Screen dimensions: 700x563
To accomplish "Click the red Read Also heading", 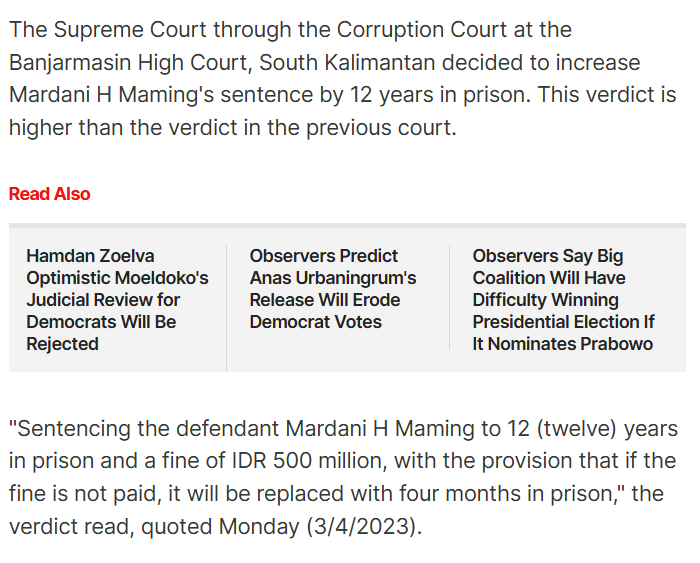I will [50, 194].
